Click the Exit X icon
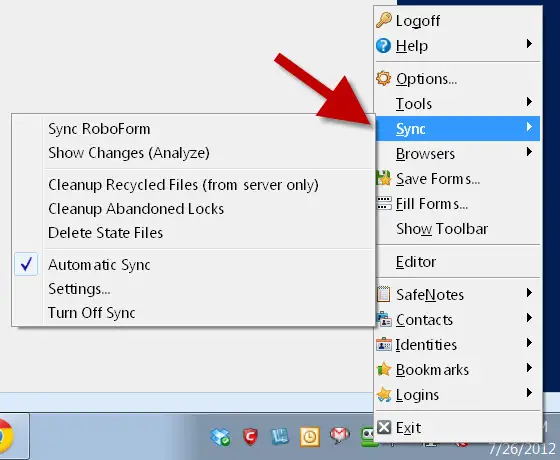The image size is (560, 460). (384, 427)
